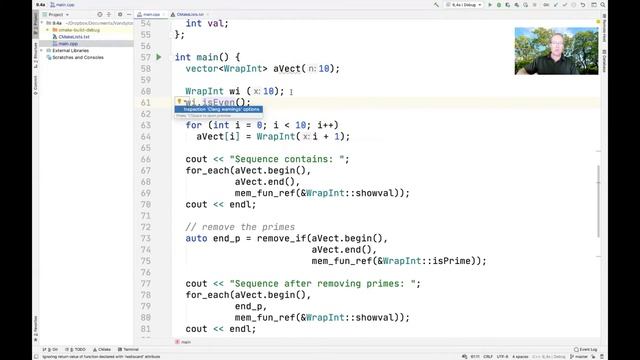Open the CMake tool window tab
The image size is (640, 360).
tap(102, 350)
